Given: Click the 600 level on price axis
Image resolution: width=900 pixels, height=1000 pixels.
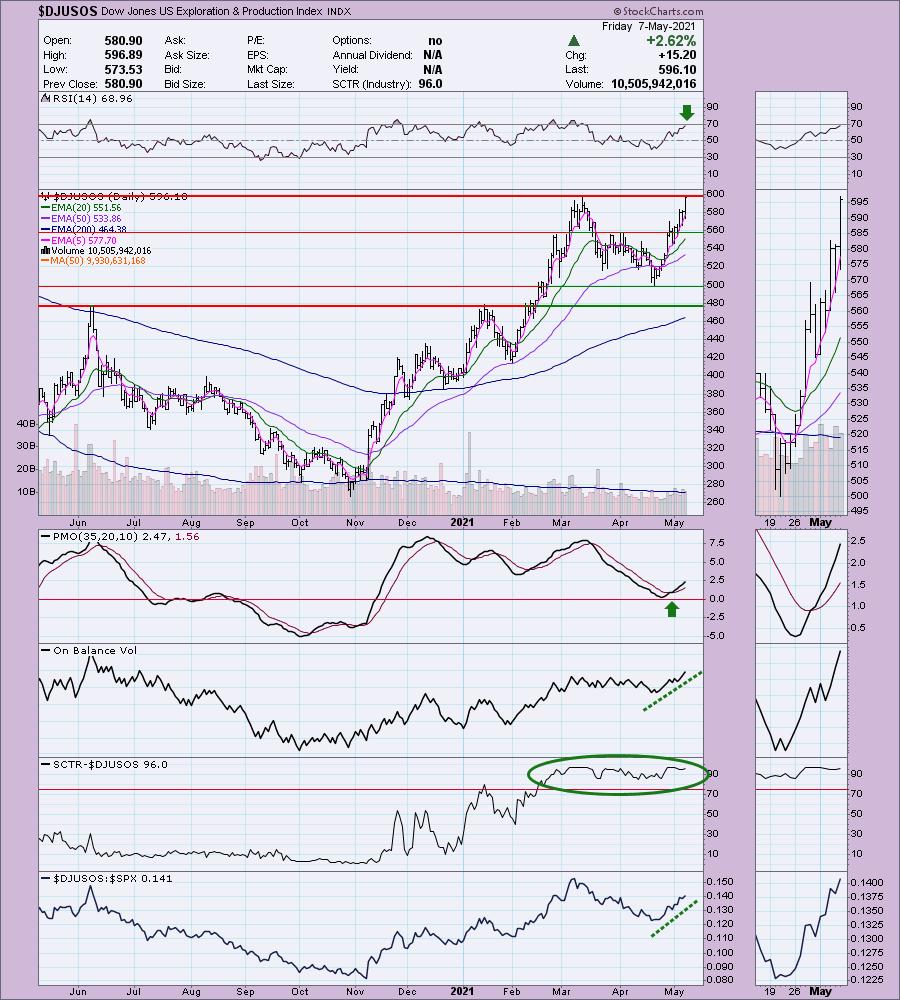Looking at the screenshot, I should click(715, 193).
